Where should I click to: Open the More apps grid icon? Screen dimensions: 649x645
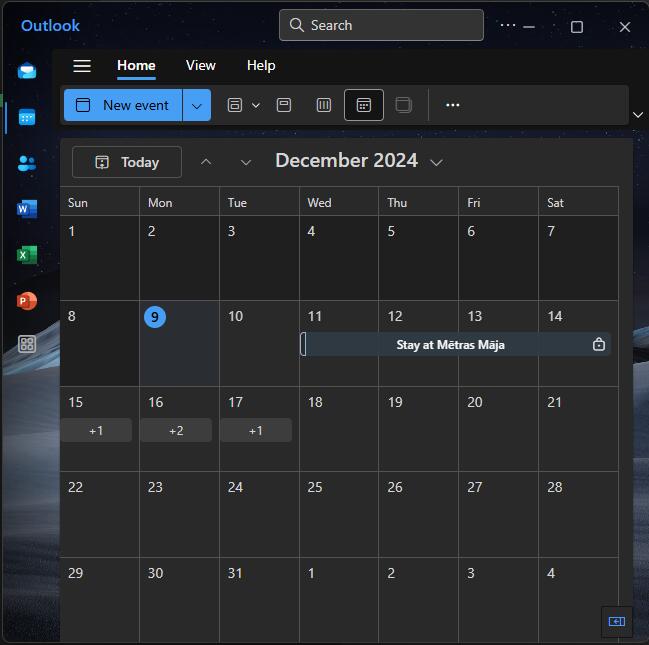pos(27,345)
